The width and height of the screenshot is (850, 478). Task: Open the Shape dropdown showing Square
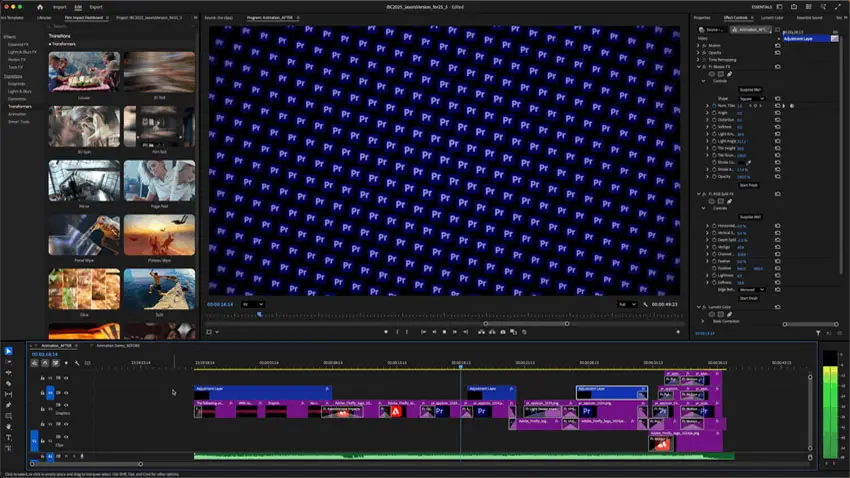click(x=752, y=99)
